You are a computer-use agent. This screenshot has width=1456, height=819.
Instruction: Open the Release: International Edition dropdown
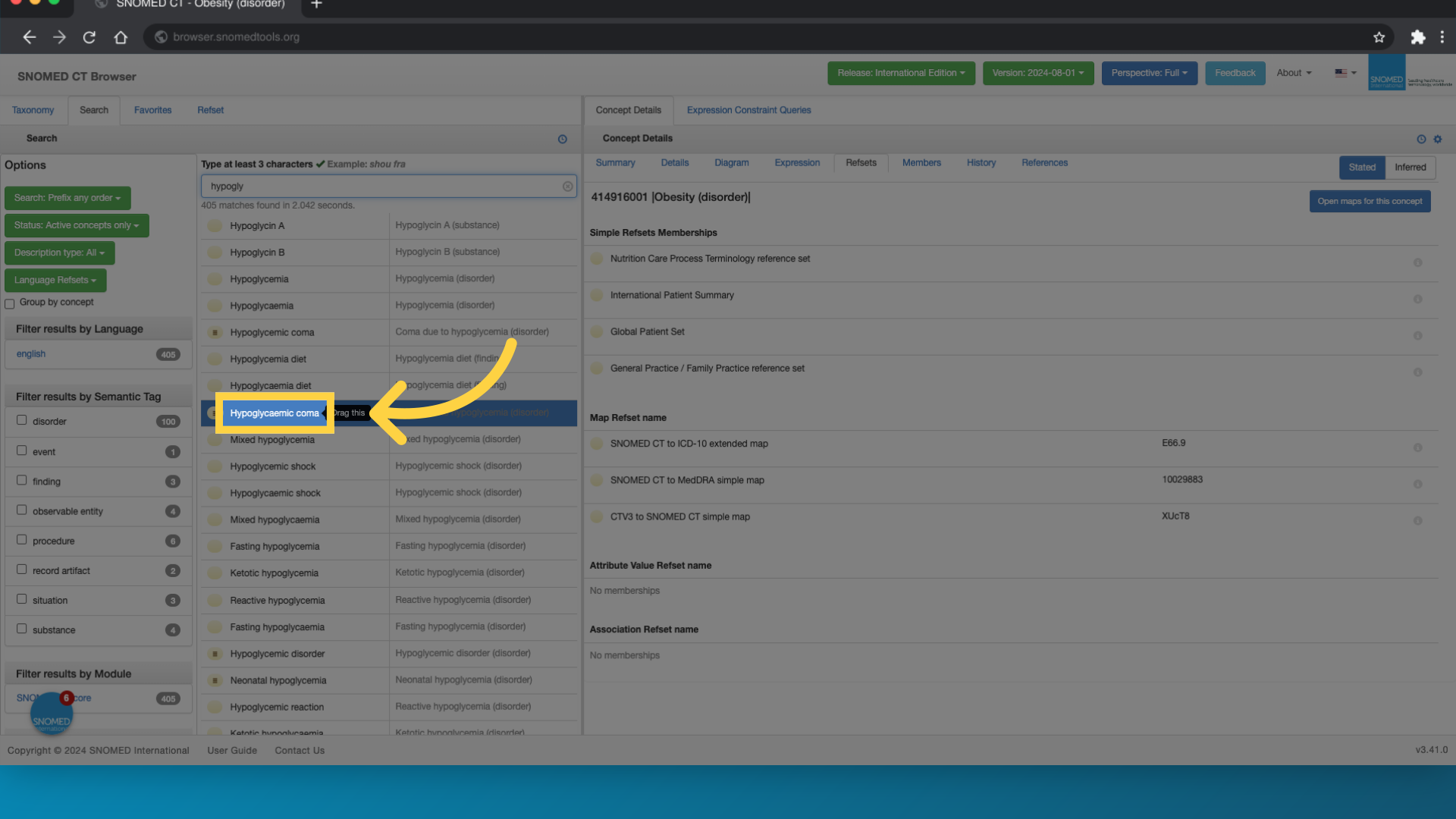point(901,74)
